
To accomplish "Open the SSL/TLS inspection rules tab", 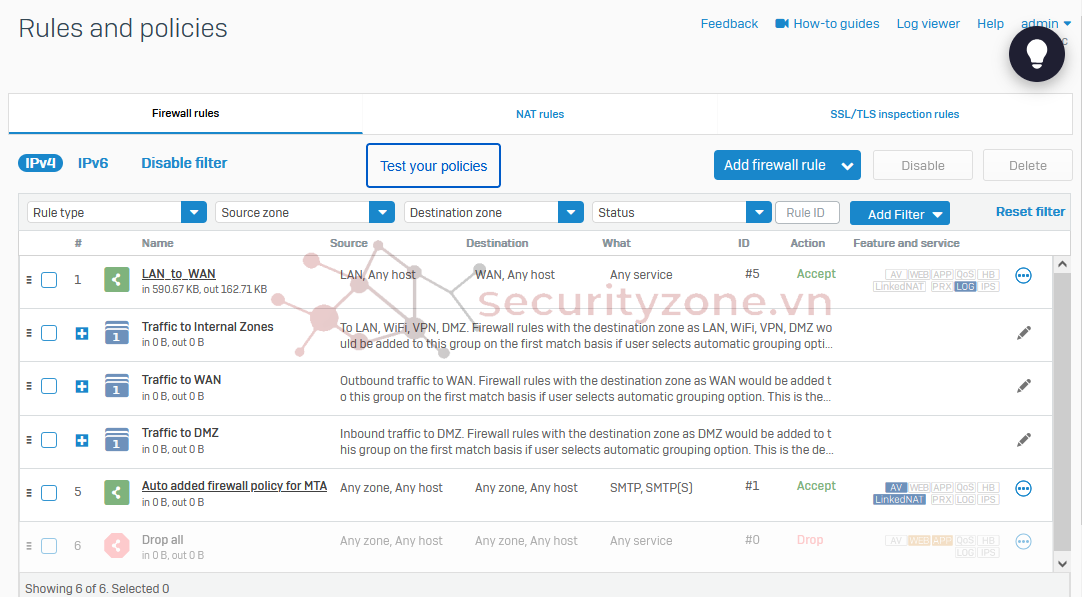I will (894, 114).
